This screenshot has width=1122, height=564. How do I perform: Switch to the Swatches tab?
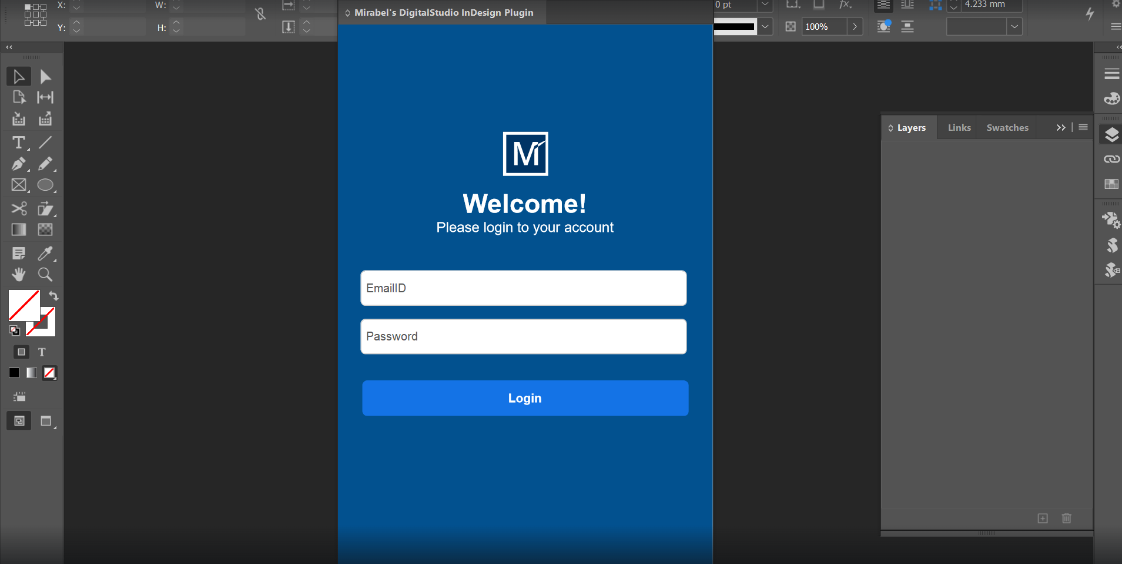[x=1007, y=127]
